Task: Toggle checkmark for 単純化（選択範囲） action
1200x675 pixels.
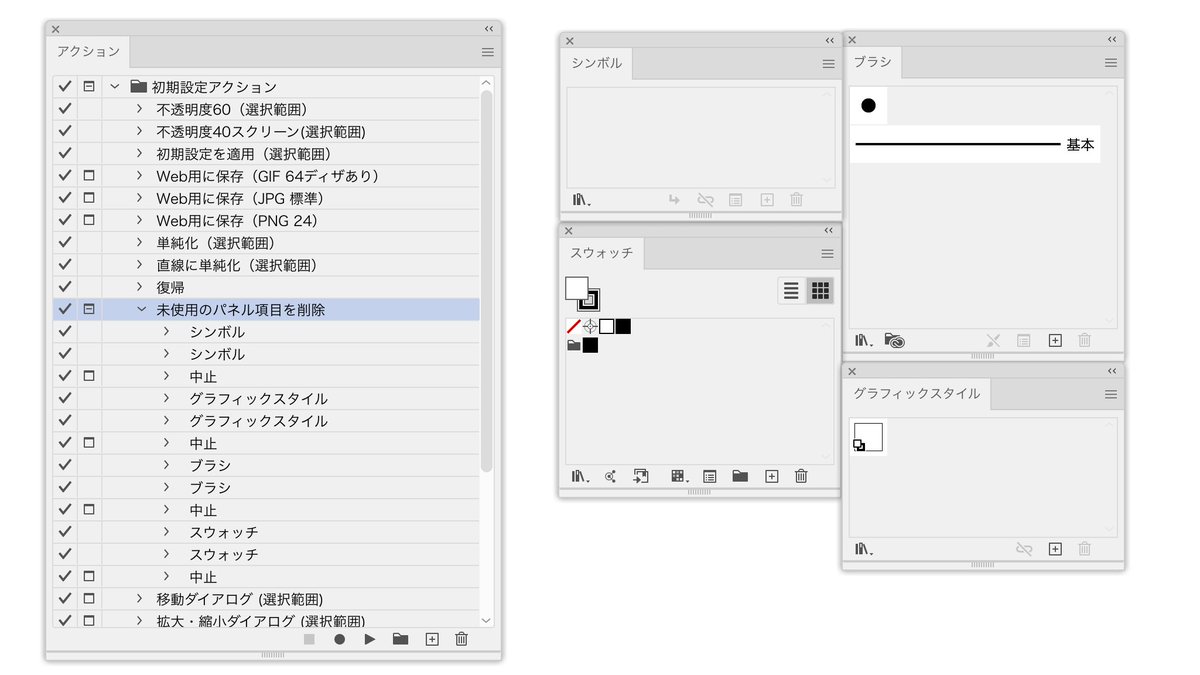Action: 65,243
